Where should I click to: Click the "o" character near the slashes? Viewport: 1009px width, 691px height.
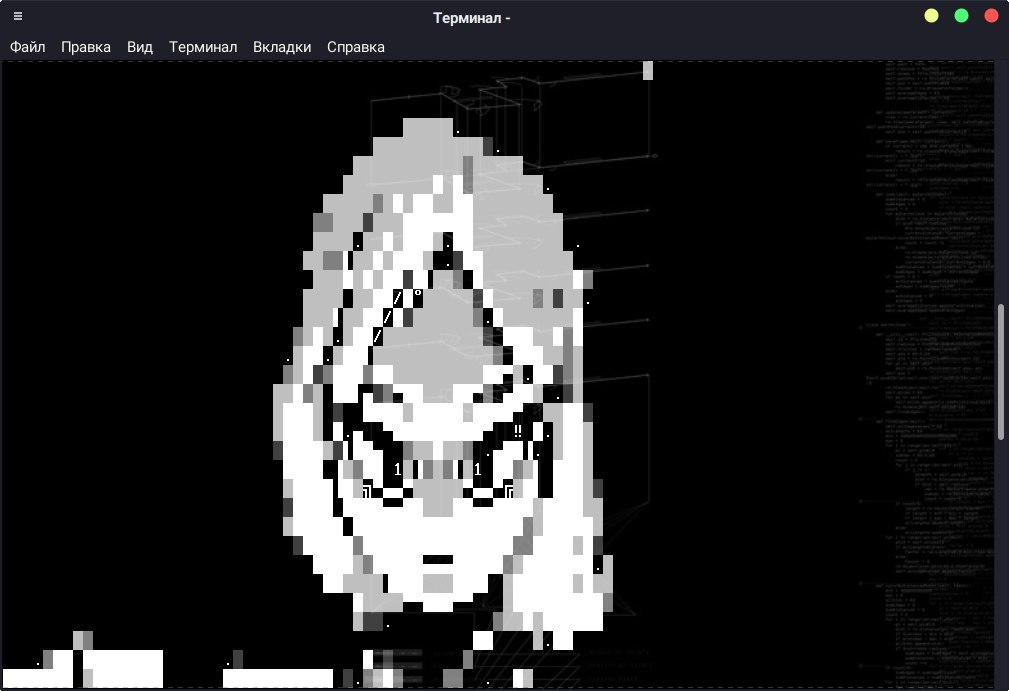418,294
